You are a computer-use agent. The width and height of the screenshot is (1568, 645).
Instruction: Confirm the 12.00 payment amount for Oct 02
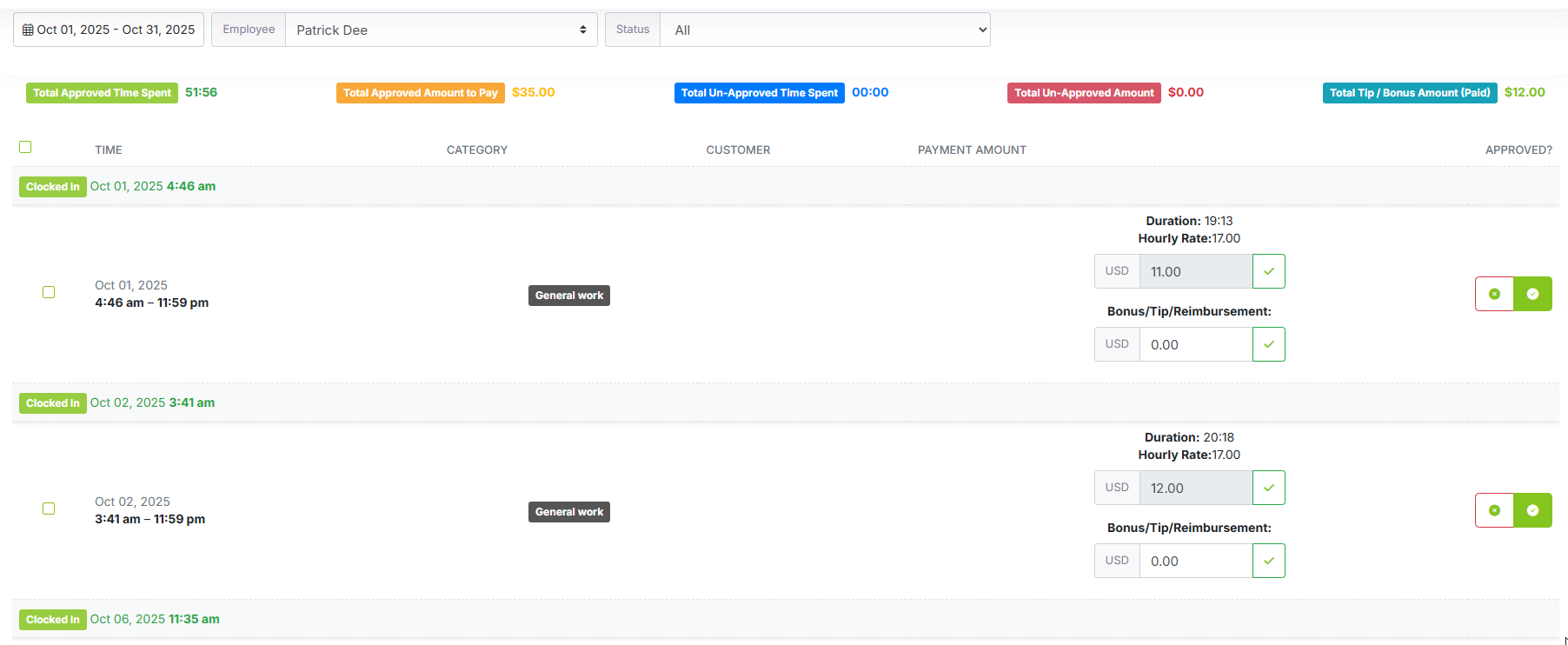pos(1268,488)
